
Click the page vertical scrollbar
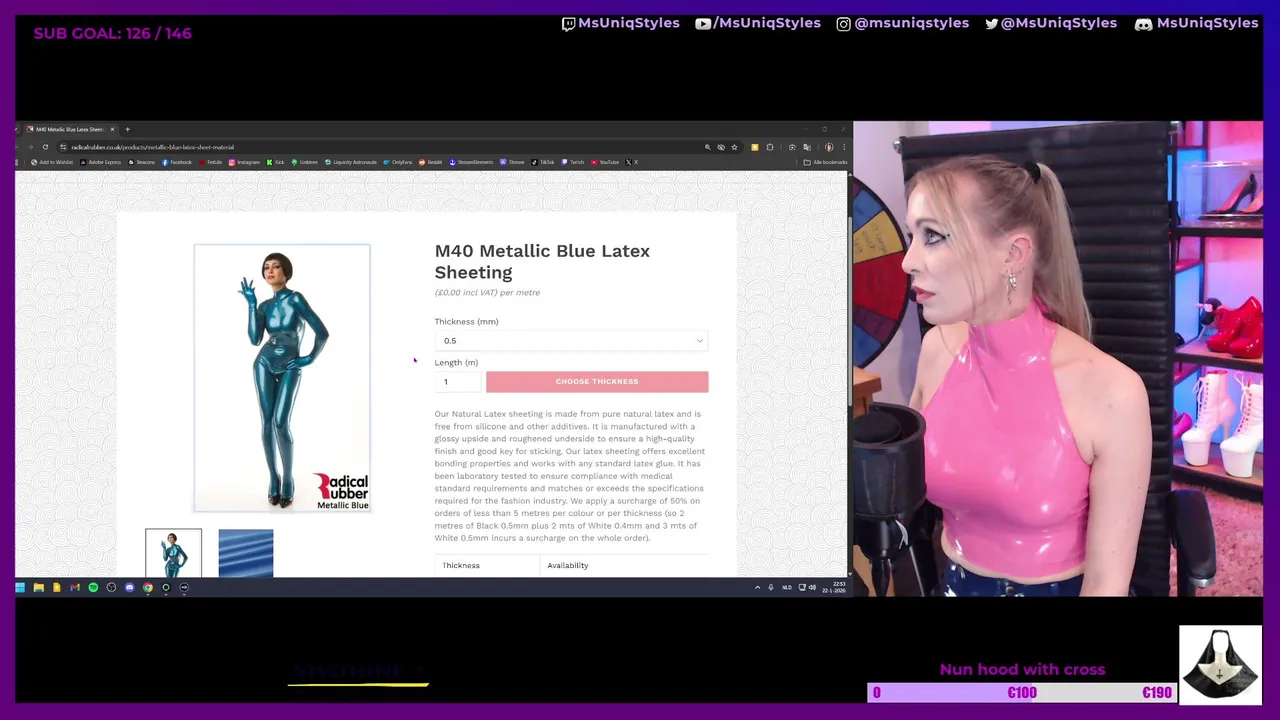tap(850, 314)
